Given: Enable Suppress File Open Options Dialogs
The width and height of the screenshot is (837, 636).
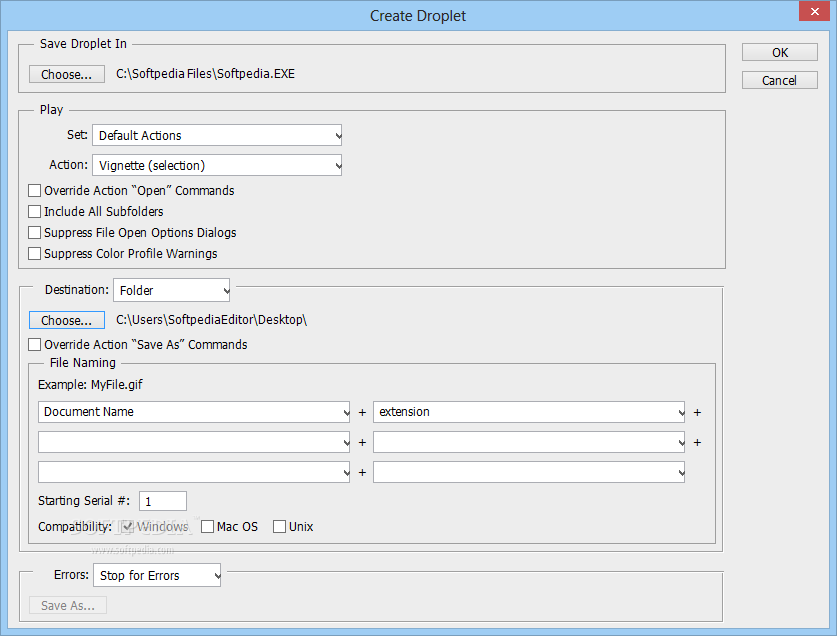Looking at the screenshot, I should [35, 233].
